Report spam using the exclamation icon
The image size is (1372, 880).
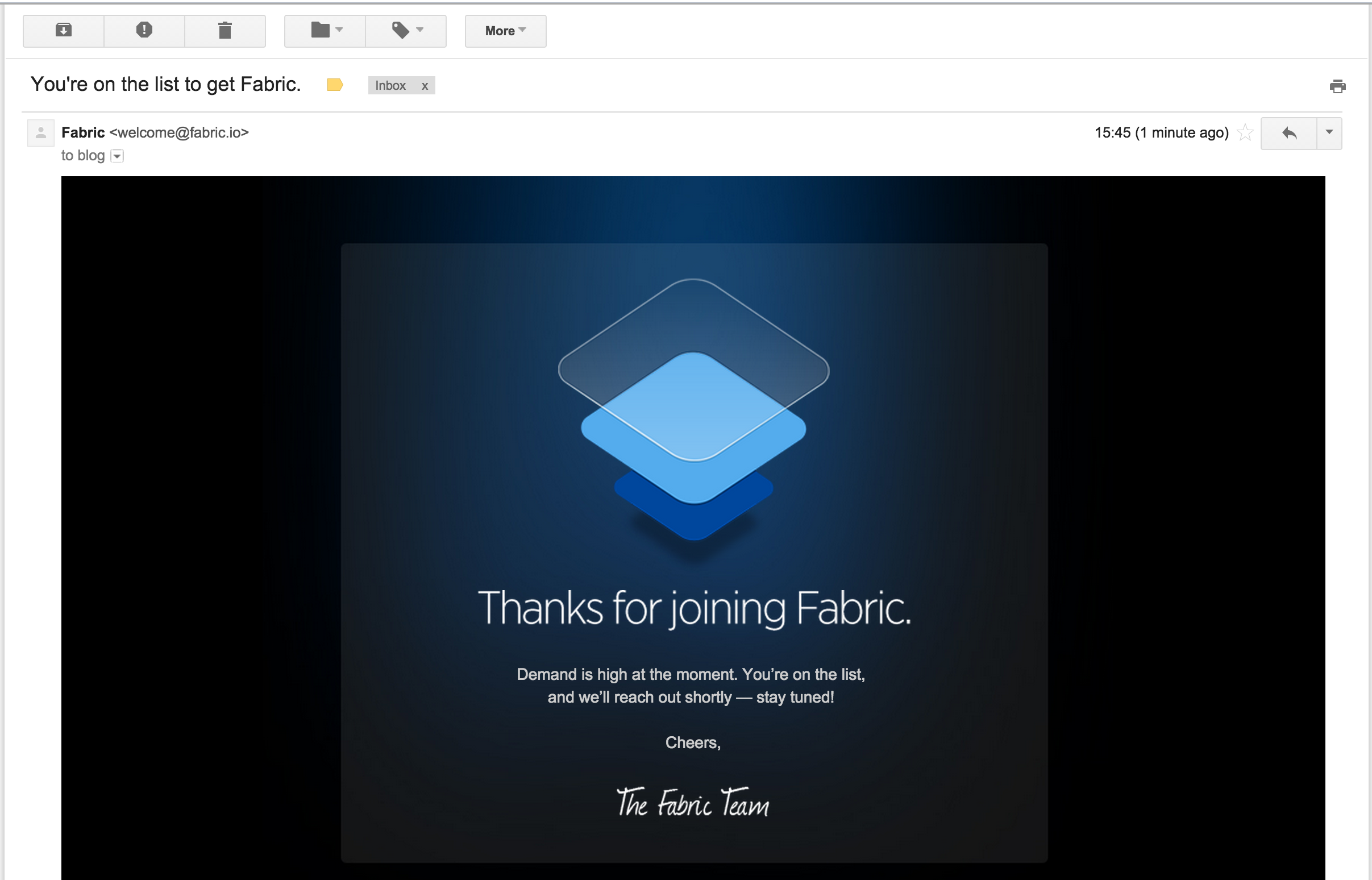point(144,31)
